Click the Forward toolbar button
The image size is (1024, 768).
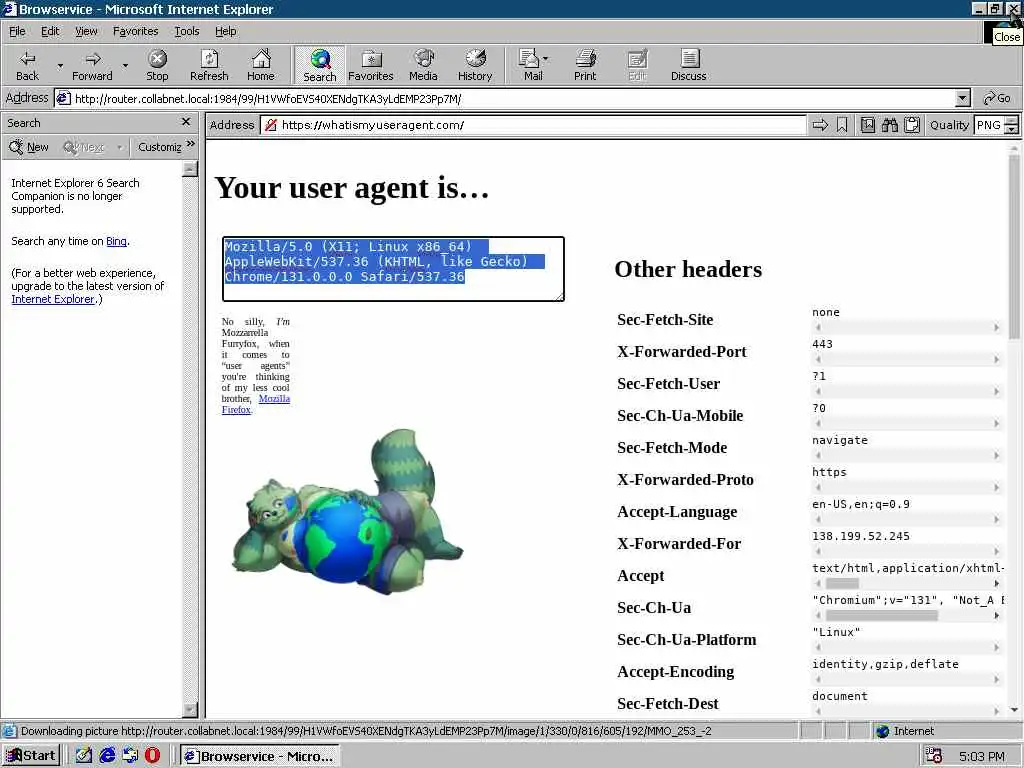coord(92,65)
